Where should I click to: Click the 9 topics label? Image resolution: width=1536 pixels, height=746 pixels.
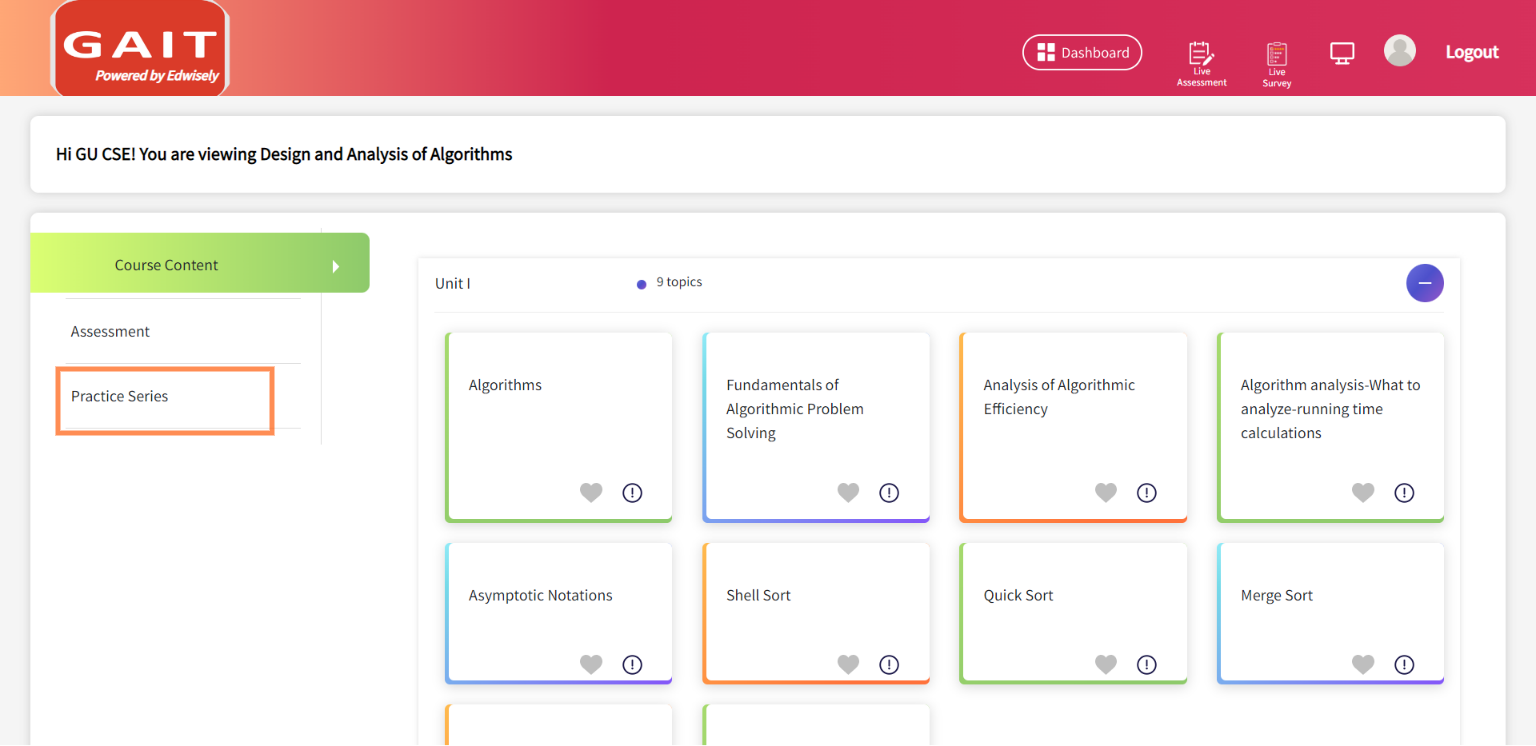679,282
